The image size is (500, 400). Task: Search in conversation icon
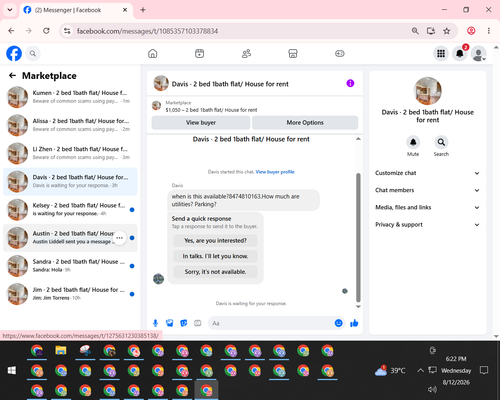pyautogui.click(x=441, y=142)
